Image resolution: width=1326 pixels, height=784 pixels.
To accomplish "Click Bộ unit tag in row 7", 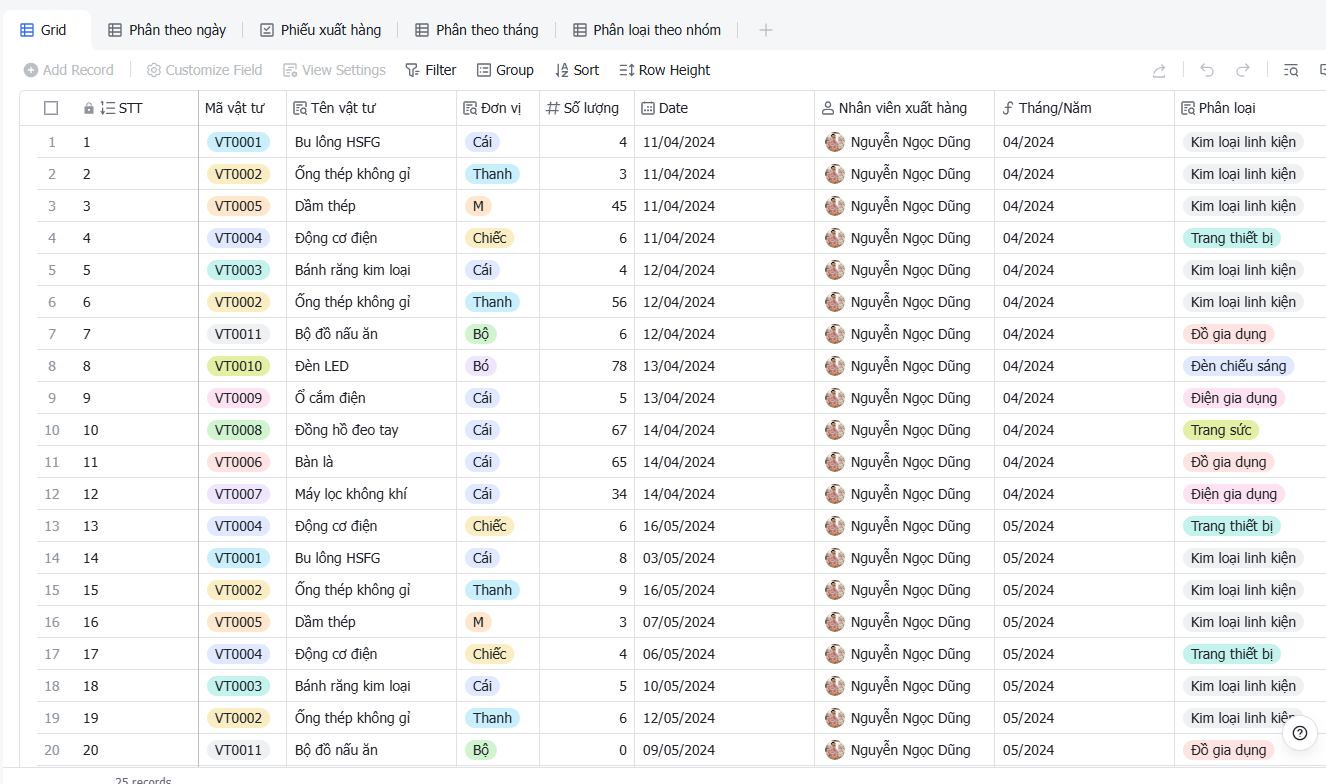I will point(481,334).
